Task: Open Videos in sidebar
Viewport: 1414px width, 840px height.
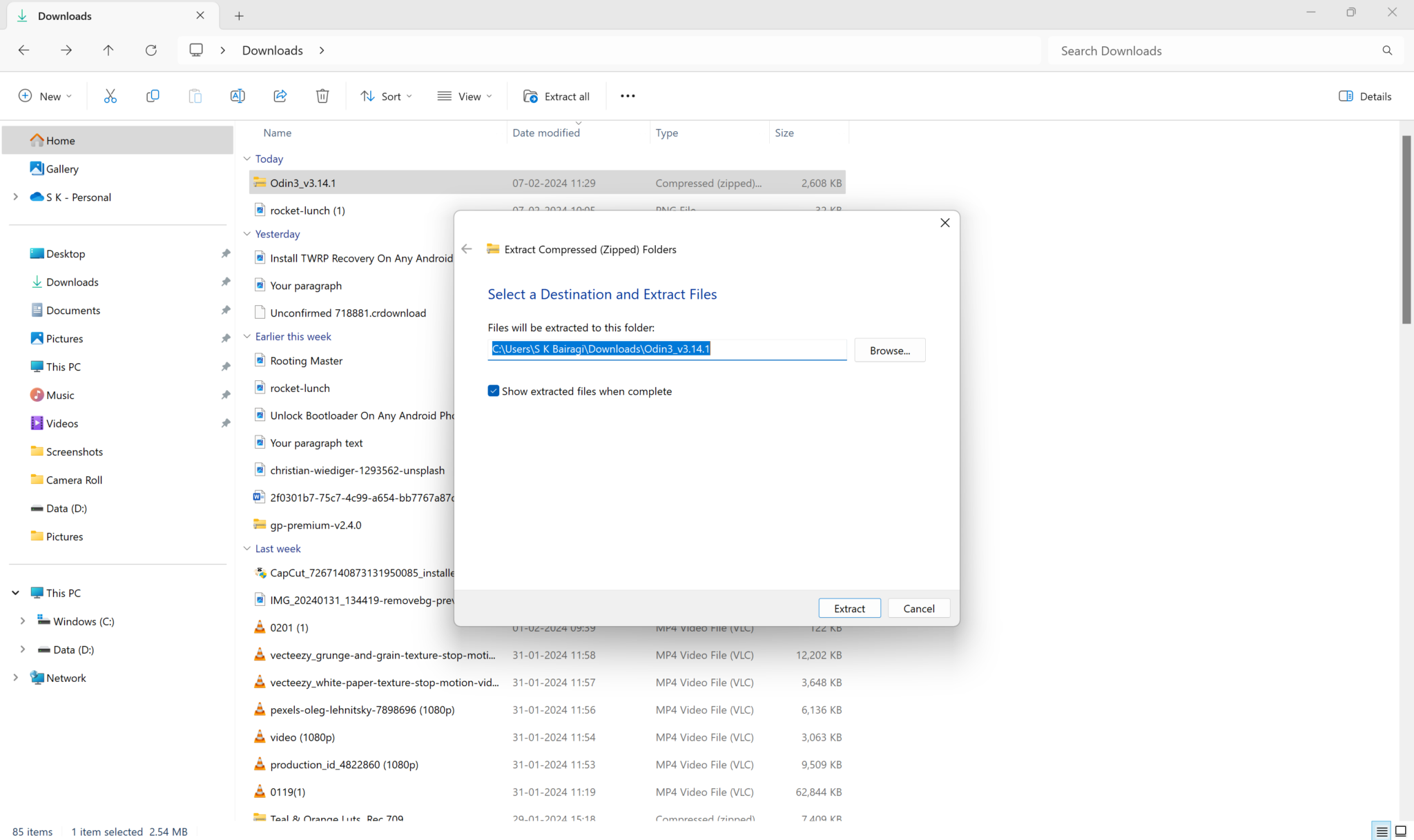Action: [54, 423]
